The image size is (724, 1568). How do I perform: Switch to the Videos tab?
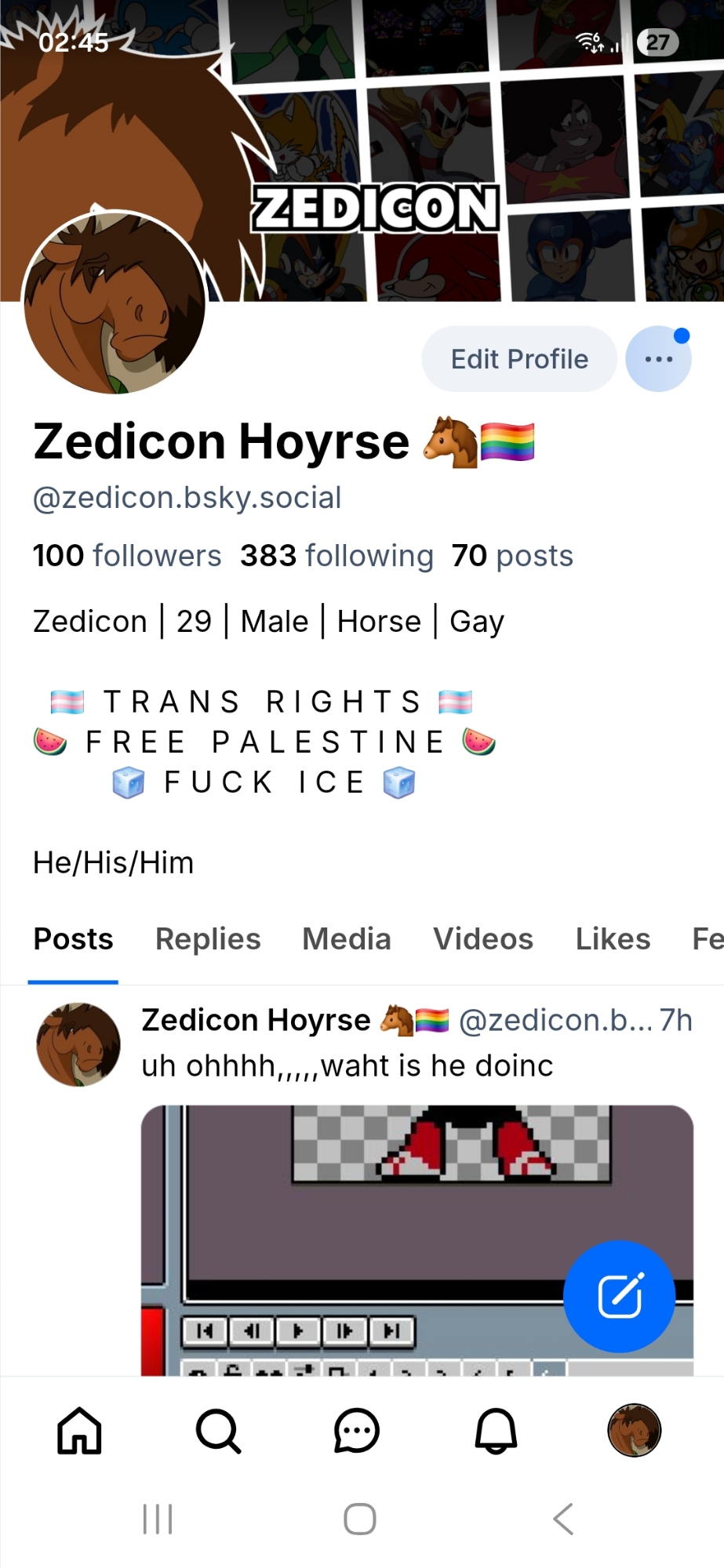point(483,938)
